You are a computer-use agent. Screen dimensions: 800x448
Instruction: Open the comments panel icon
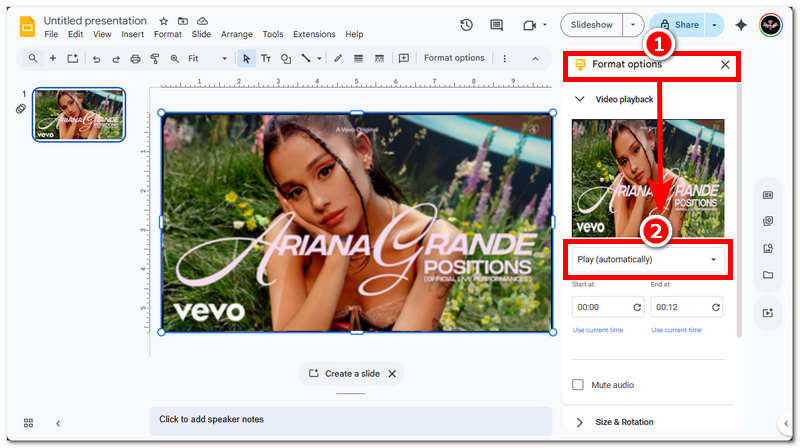(496, 25)
